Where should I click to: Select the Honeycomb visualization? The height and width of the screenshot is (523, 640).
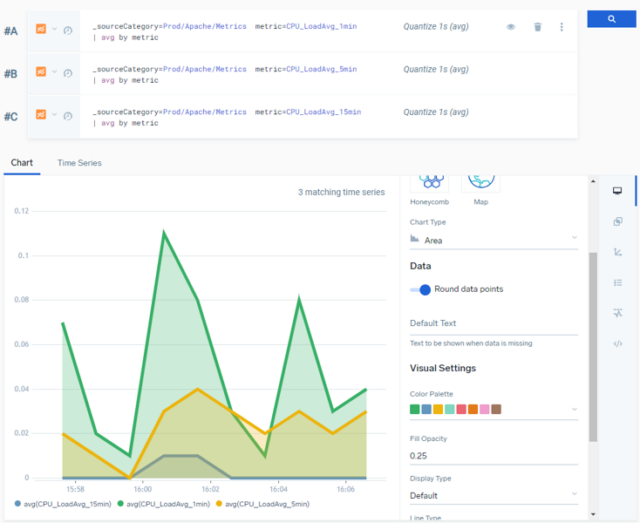[429, 191]
